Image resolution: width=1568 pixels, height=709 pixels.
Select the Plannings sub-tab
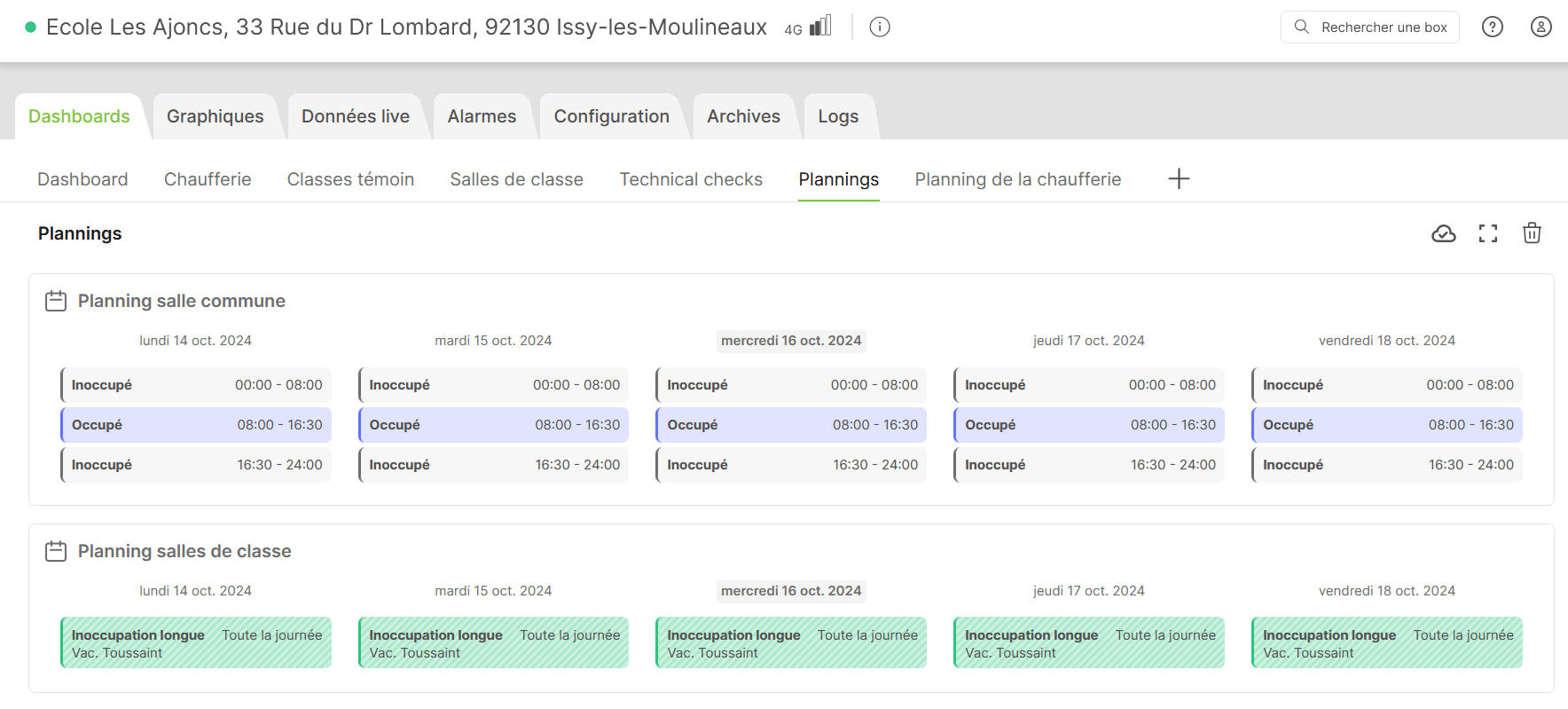point(839,179)
